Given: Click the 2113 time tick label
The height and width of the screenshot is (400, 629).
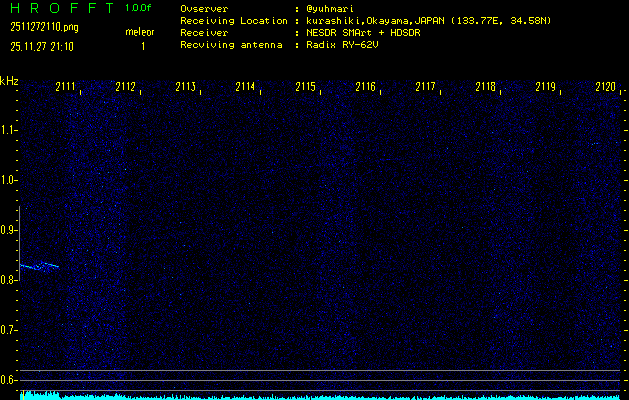Looking at the screenshot, I should [x=186, y=87].
